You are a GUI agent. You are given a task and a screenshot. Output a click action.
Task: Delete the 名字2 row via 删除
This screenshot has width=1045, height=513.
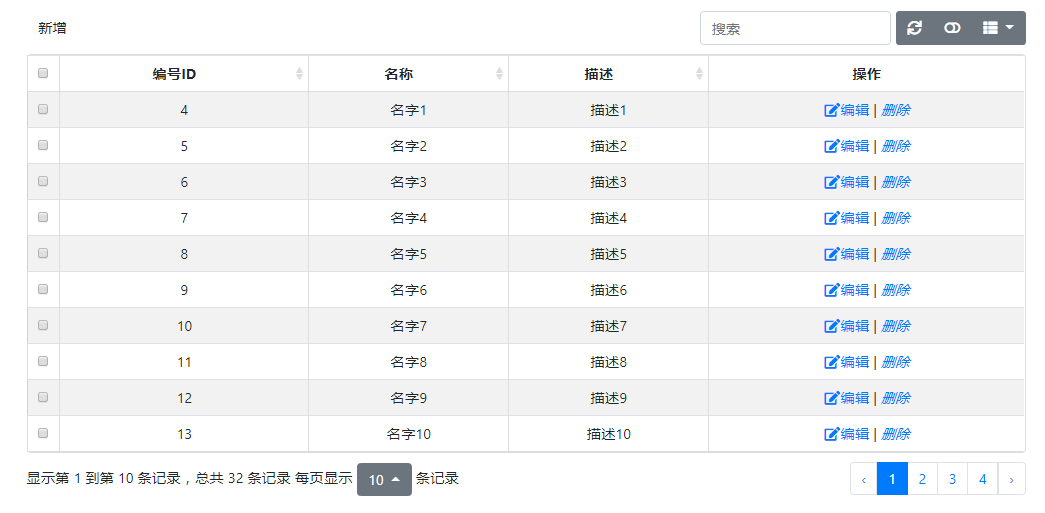[x=896, y=146]
